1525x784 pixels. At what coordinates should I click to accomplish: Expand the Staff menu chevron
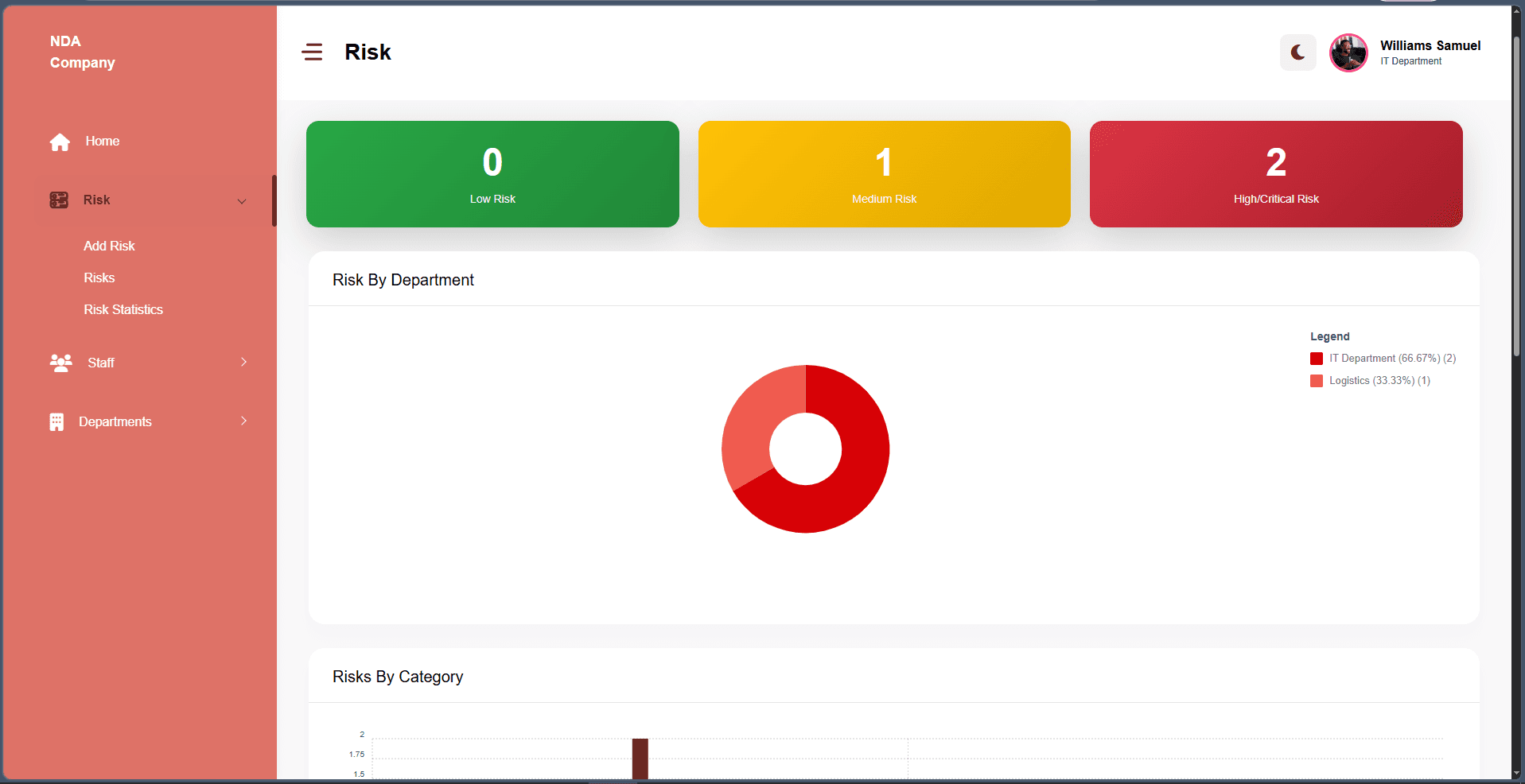(243, 362)
